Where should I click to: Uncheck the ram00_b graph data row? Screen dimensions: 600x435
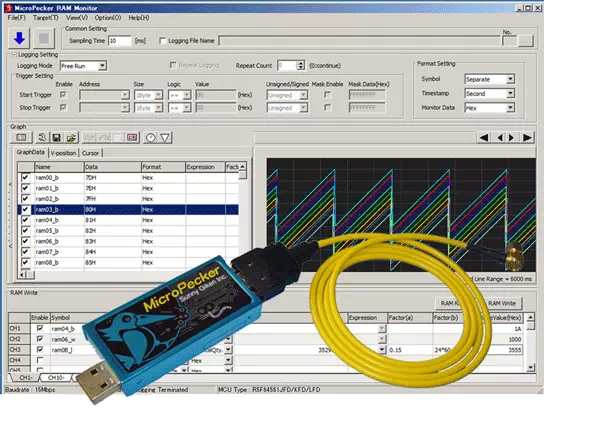click(x=25, y=177)
